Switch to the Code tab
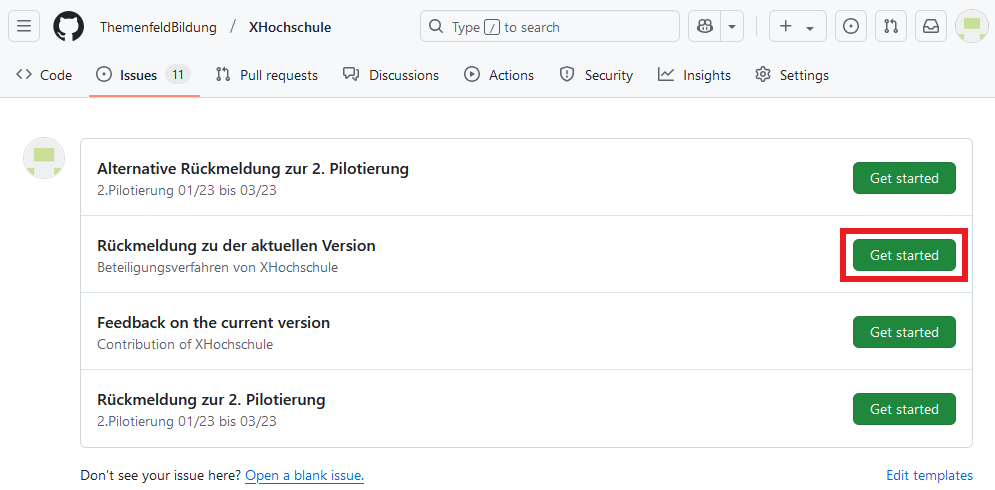The height and width of the screenshot is (490, 995). pyautogui.click(x=44, y=75)
